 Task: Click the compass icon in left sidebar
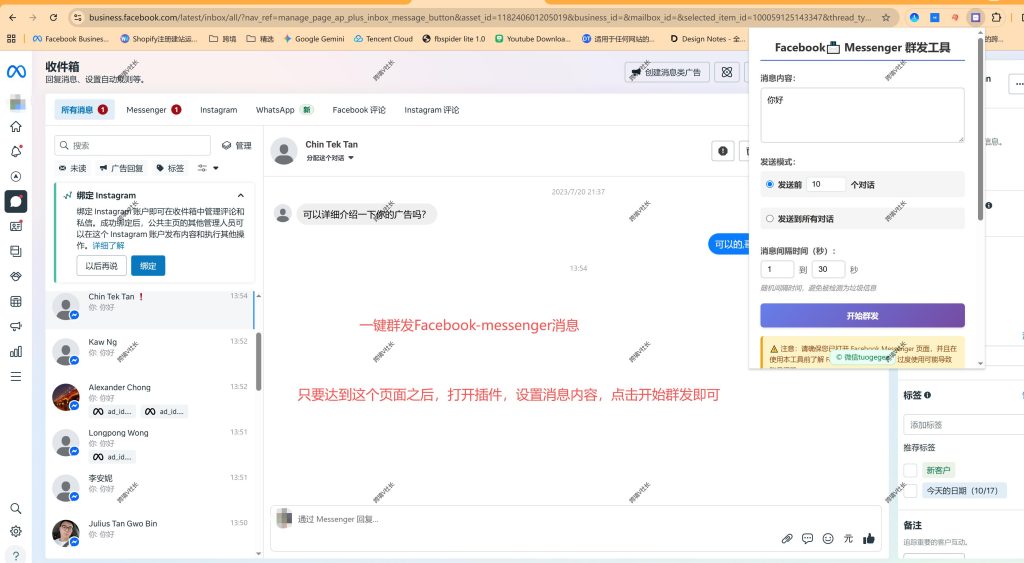pyautogui.click(x=16, y=176)
